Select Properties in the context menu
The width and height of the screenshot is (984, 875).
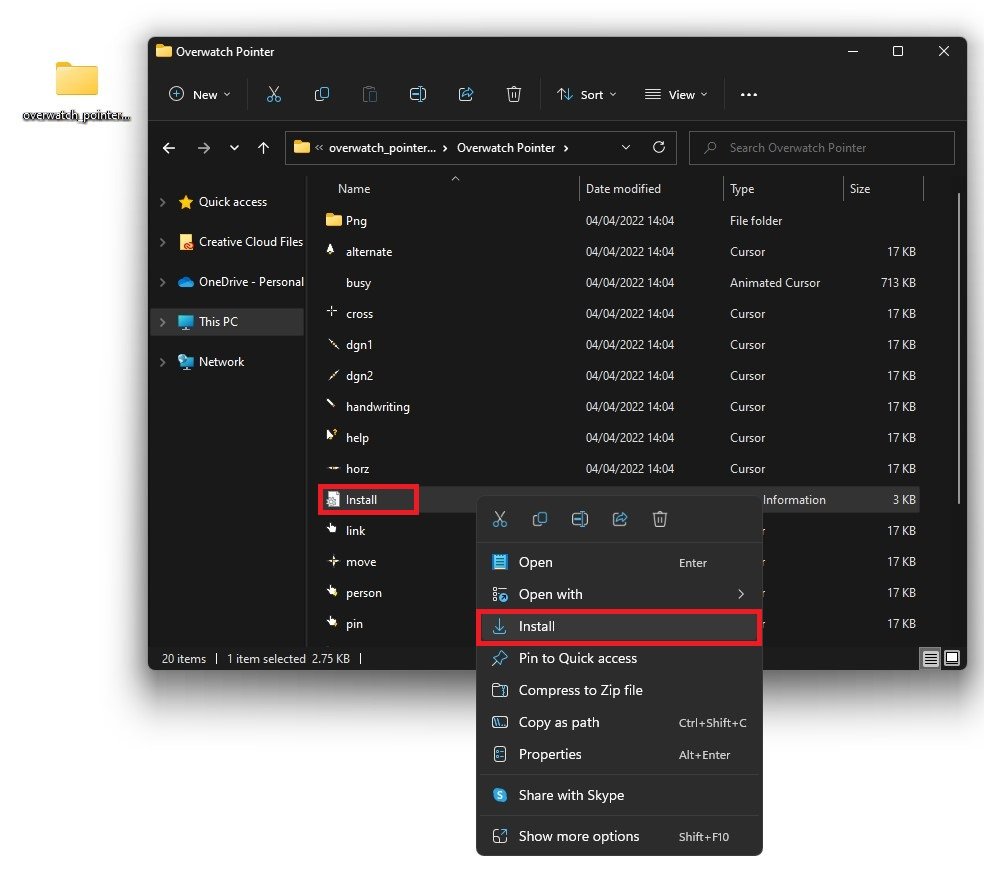(x=550, y=755)
